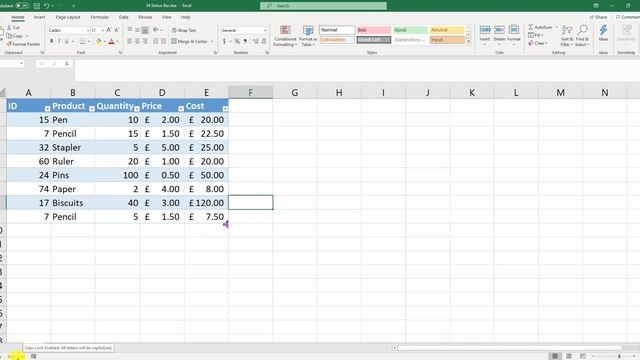Activate the Format Painter brush
The height and width of the screenshot is (360, 640).
(x=9, y=44)
